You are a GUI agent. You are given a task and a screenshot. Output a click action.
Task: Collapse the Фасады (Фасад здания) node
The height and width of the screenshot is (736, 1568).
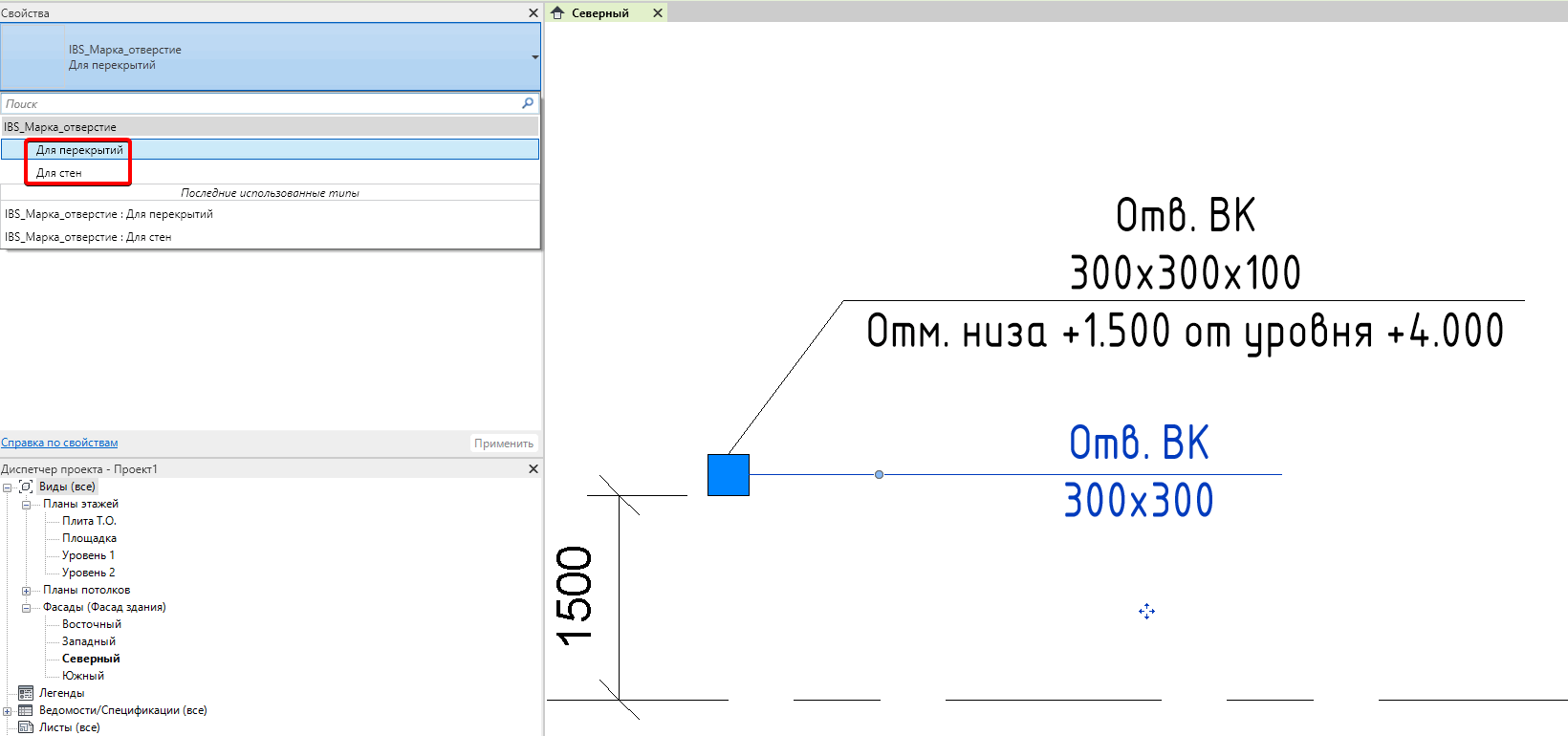(27, 608)
